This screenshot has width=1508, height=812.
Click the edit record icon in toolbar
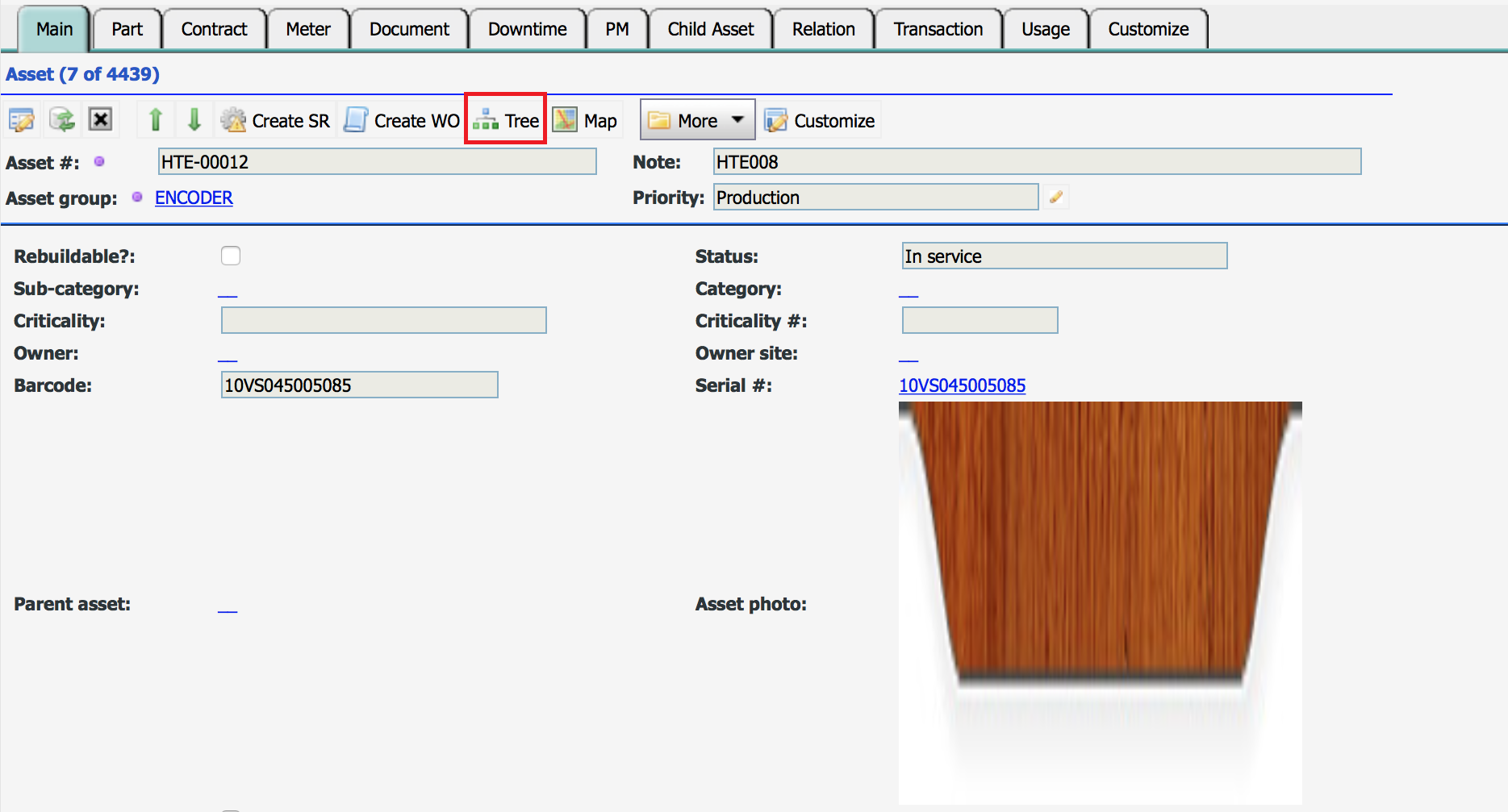point(21,120)
